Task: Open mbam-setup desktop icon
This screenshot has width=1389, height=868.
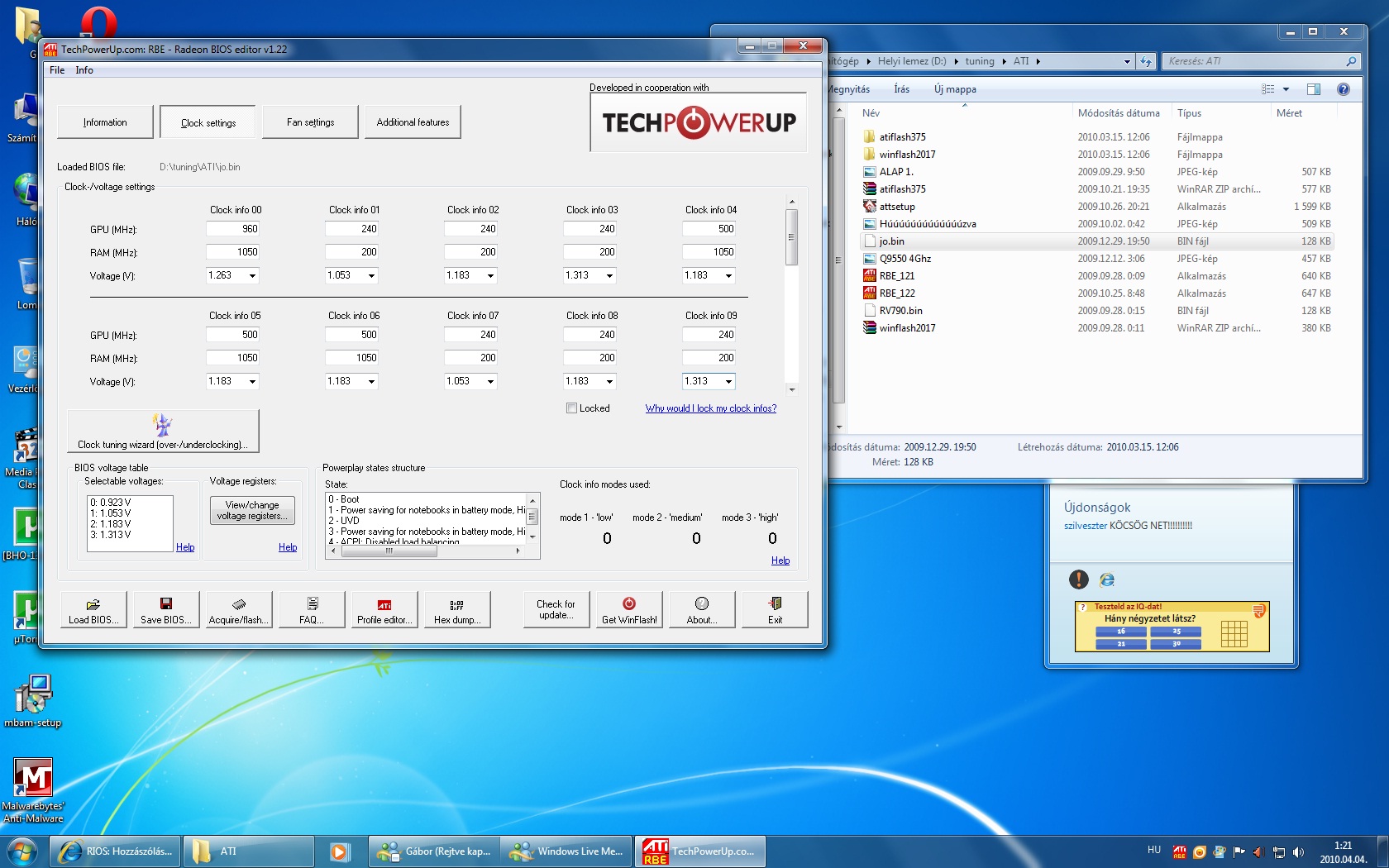Action: [x=33, y=701]
